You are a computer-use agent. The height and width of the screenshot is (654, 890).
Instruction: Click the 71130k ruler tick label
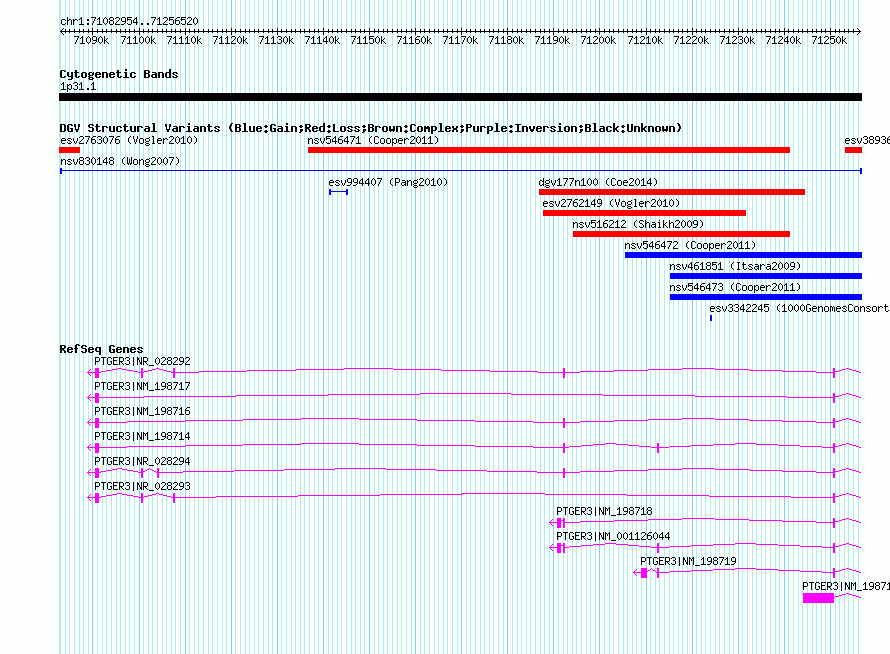click(x=276, y=40)
